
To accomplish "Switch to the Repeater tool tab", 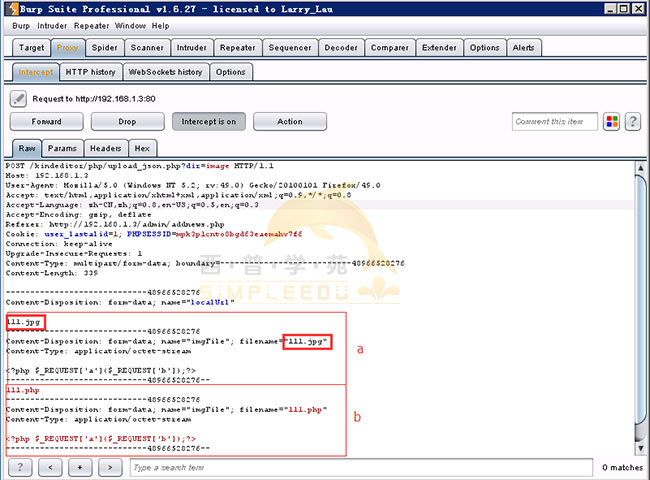I will coord(238,48).
